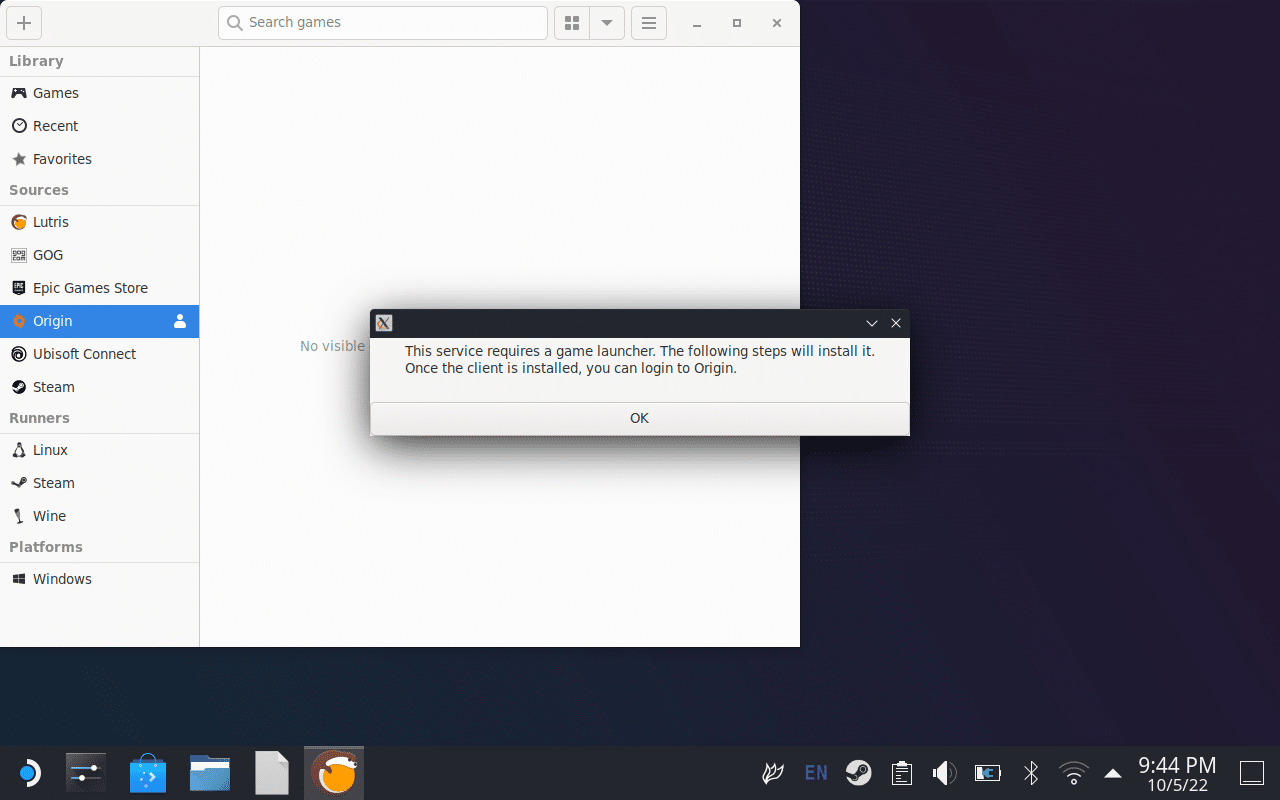Select Wine runner
1280x800 pixels.
tap(99, 516)
